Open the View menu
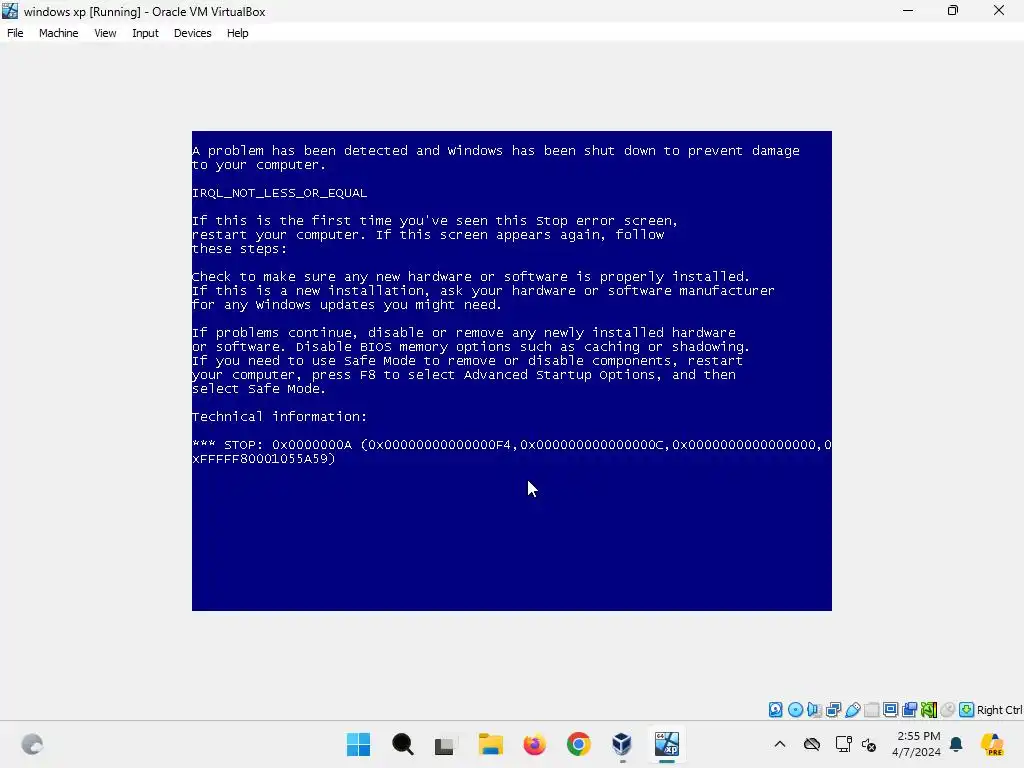This screenshot has width=1024, height=768. (105, 33)
